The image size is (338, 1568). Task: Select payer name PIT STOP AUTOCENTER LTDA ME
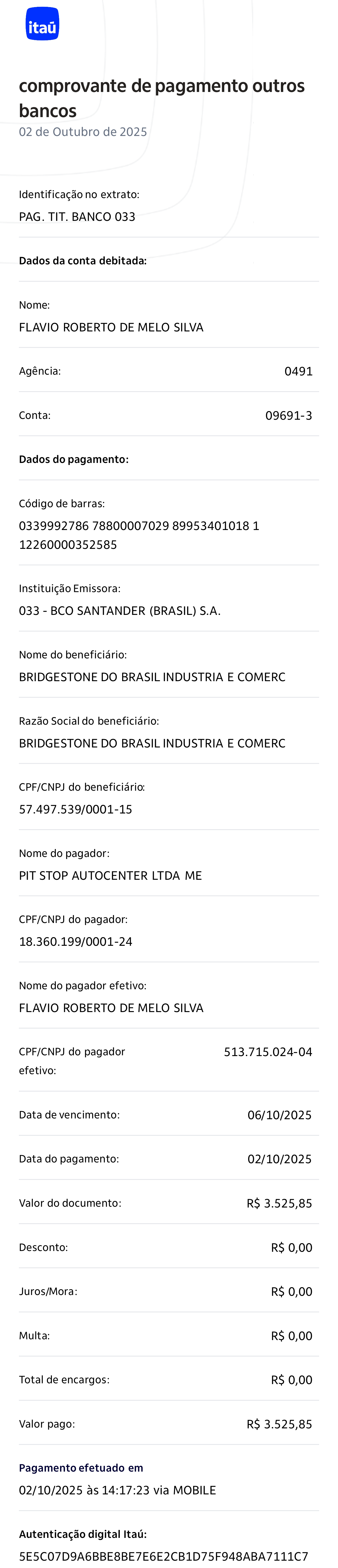pos(110,875)
